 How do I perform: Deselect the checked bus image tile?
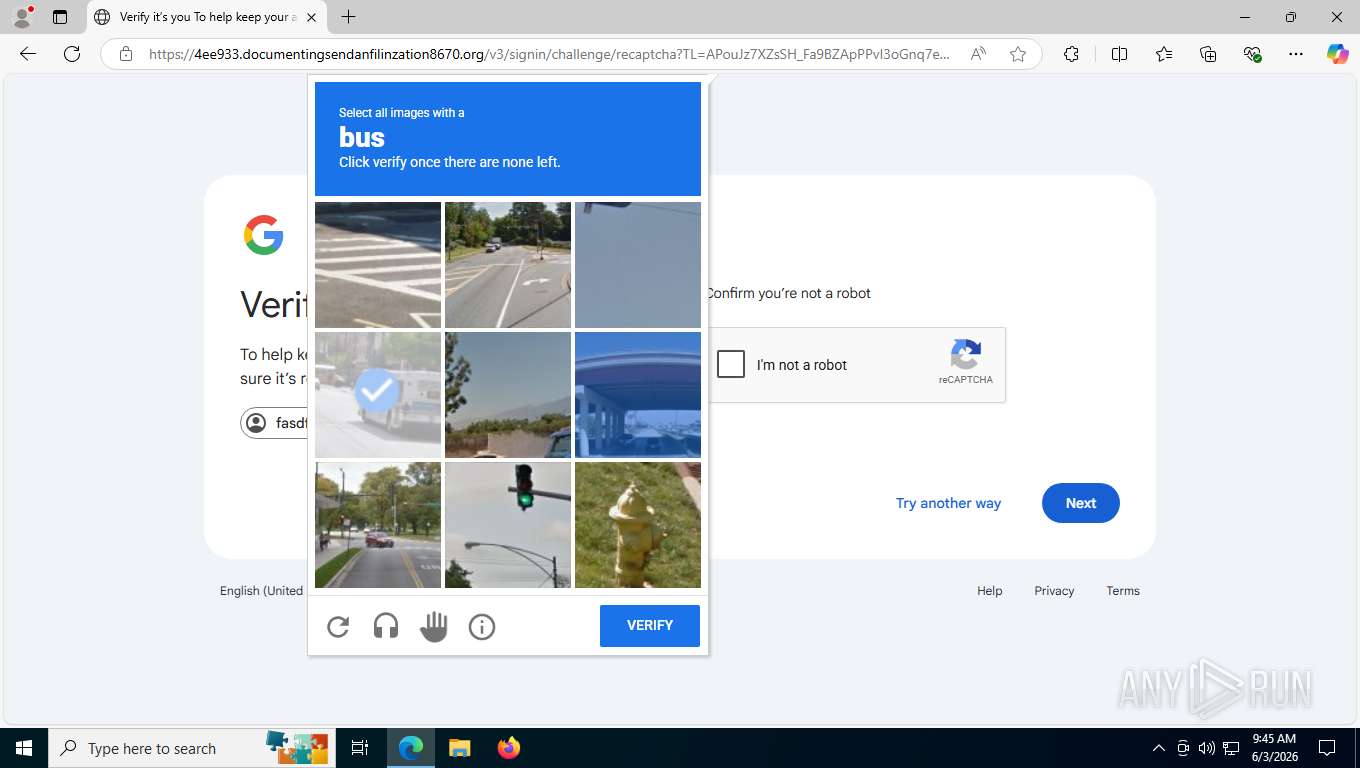(x=378, y=395)
